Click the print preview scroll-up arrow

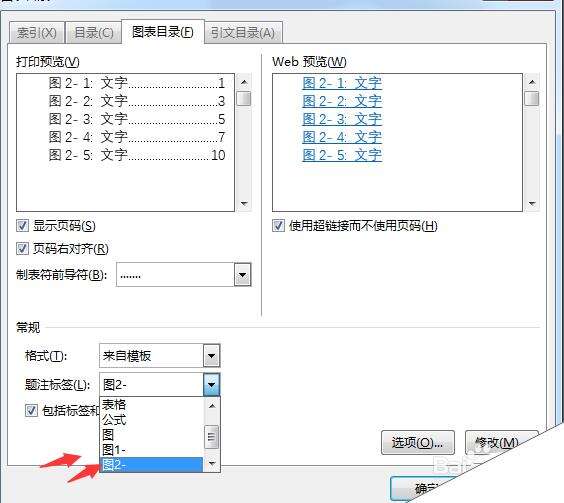point(244,82)
